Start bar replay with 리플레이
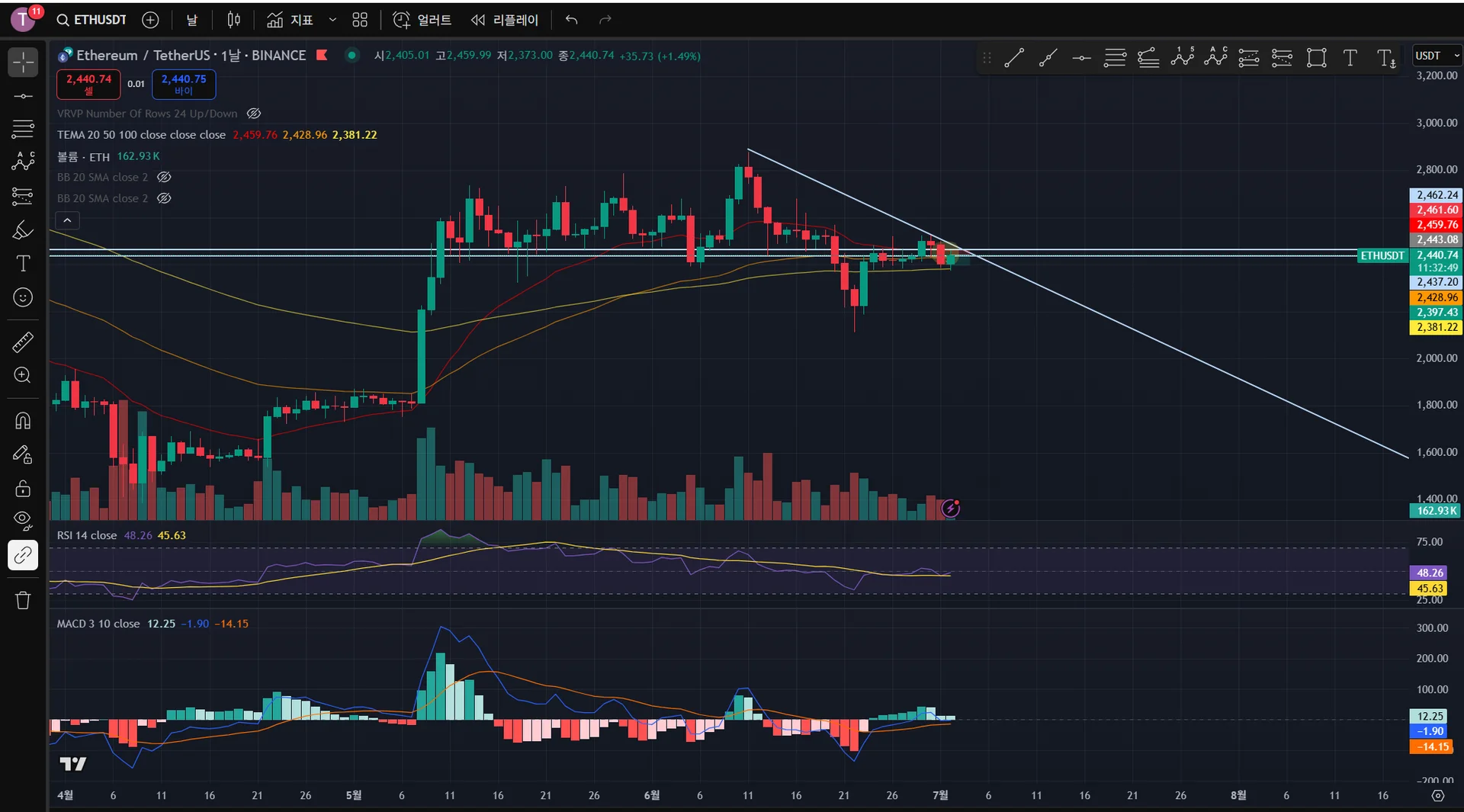The height and width of the screenshot is (812, 1464). tap(505, 20)
